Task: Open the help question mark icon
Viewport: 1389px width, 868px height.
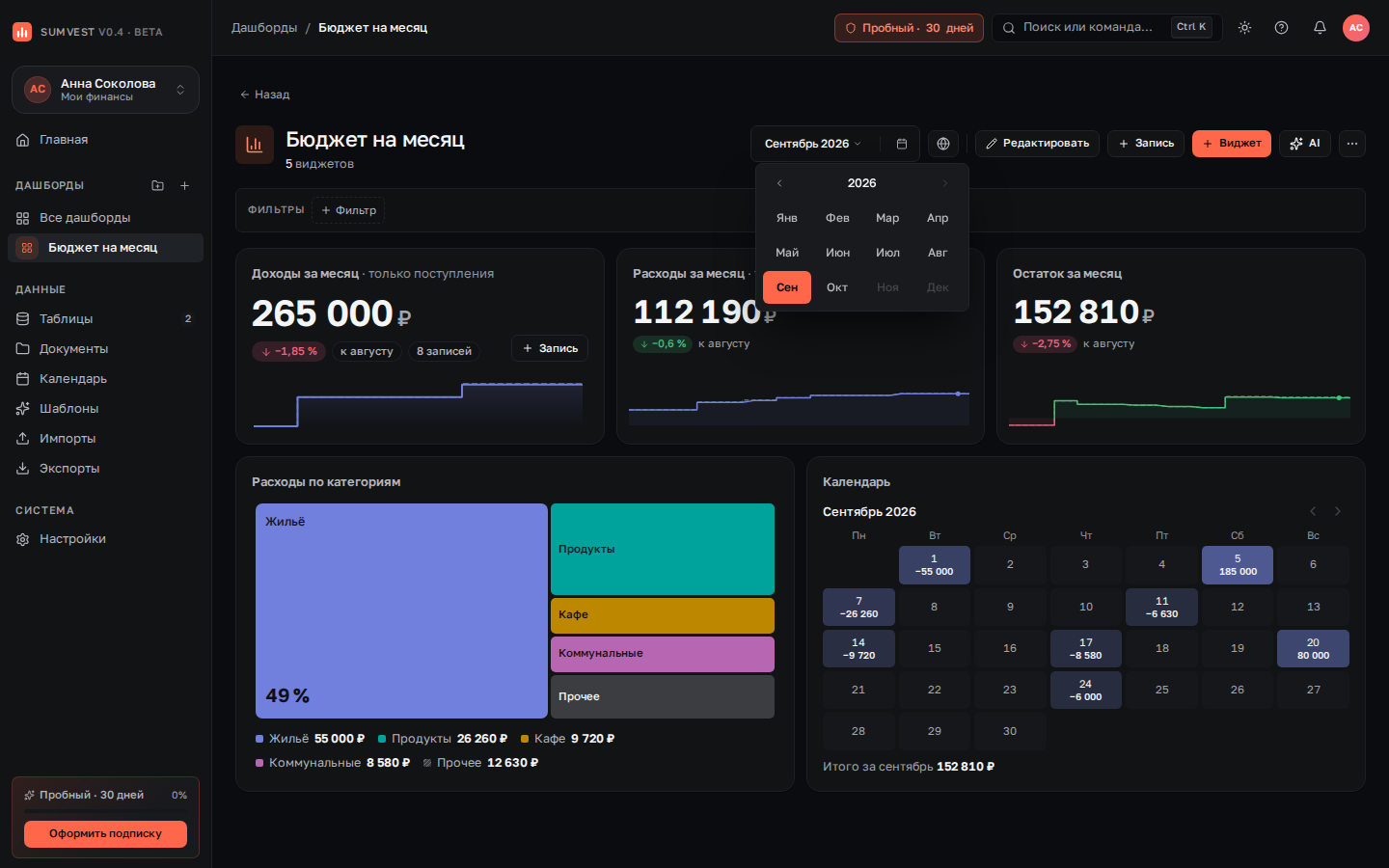Action: (1282, 28)
